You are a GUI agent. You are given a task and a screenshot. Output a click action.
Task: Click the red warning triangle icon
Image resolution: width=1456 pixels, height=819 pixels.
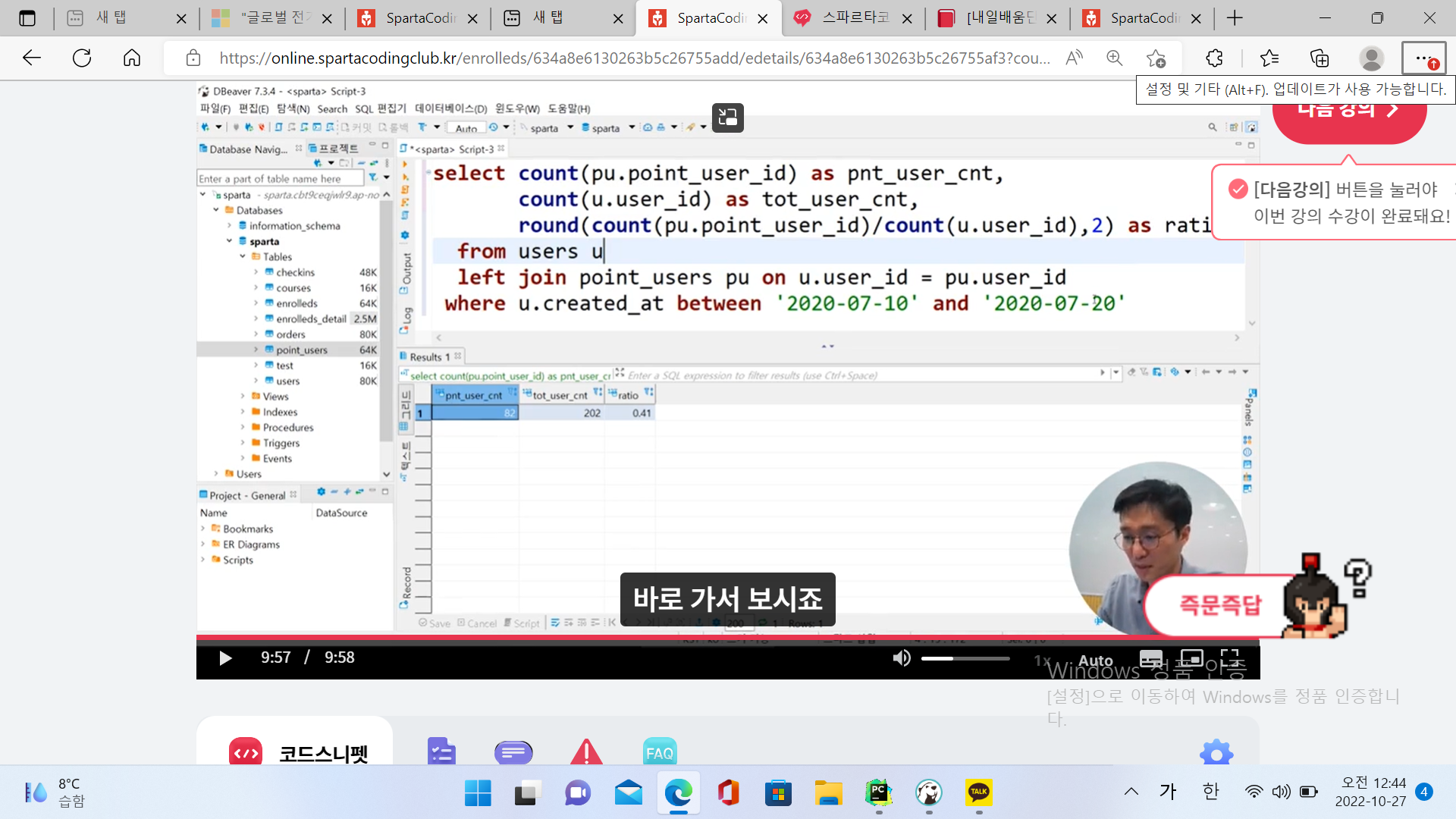coord(586,752)
